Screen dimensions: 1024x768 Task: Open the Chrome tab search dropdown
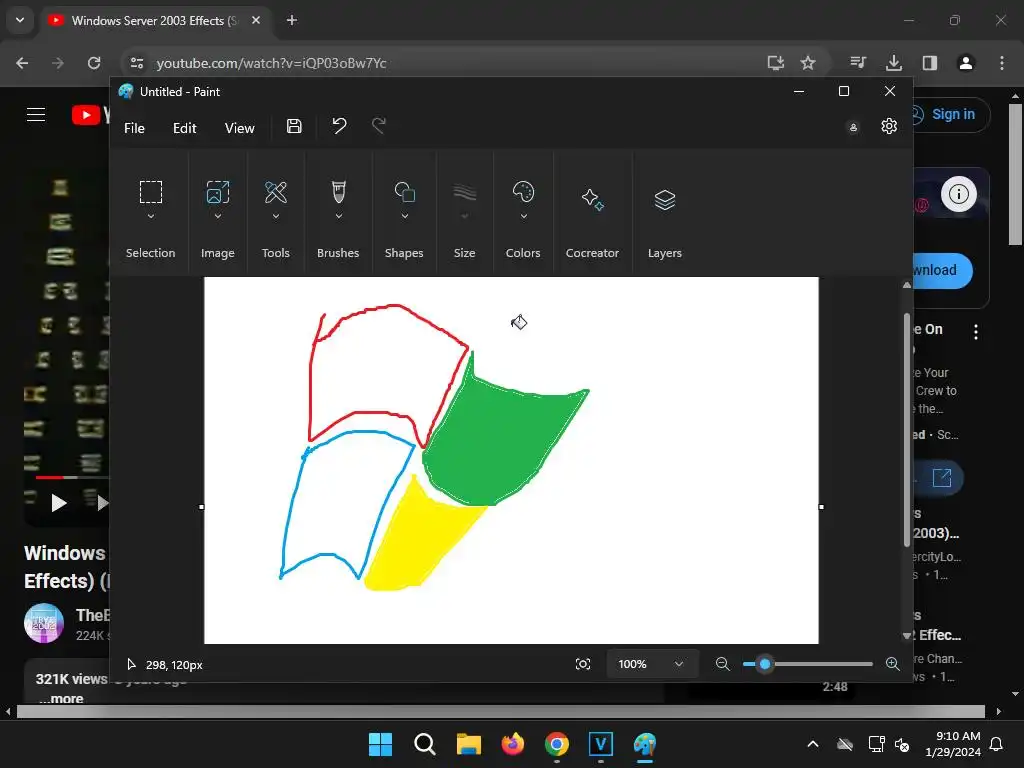click(x=20, y=20)
